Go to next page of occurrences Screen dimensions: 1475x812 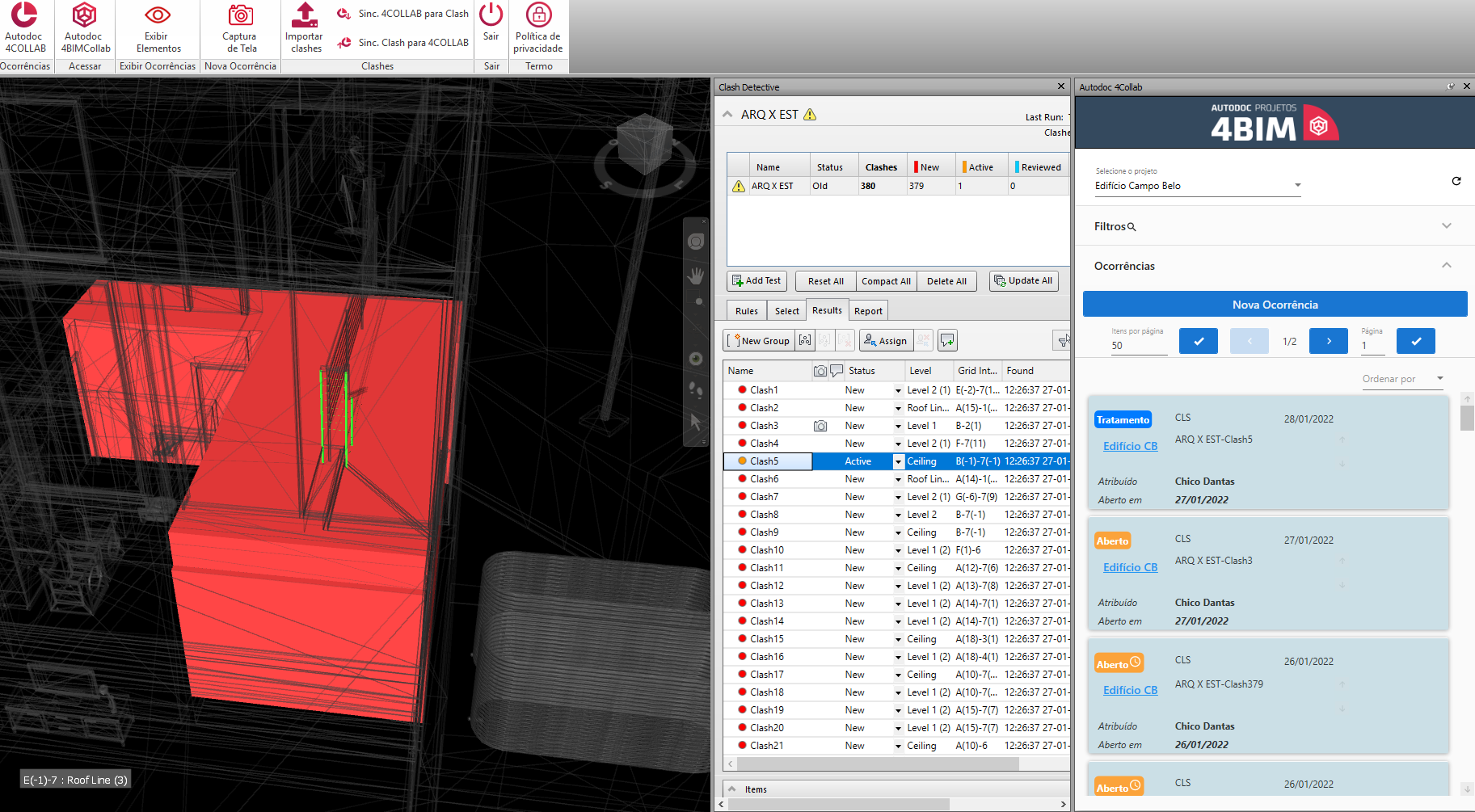pos(1329,341)
